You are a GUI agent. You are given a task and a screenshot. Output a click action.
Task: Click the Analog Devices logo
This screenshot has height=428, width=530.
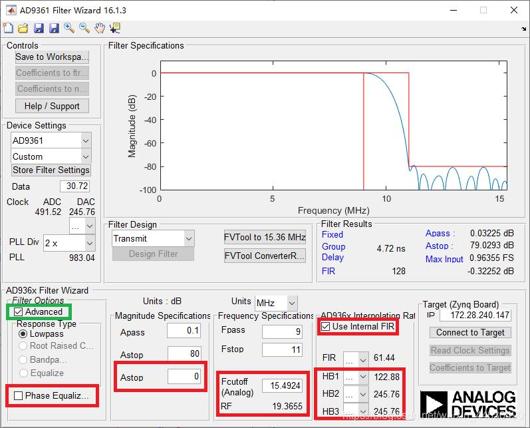[x=468, y=404]
